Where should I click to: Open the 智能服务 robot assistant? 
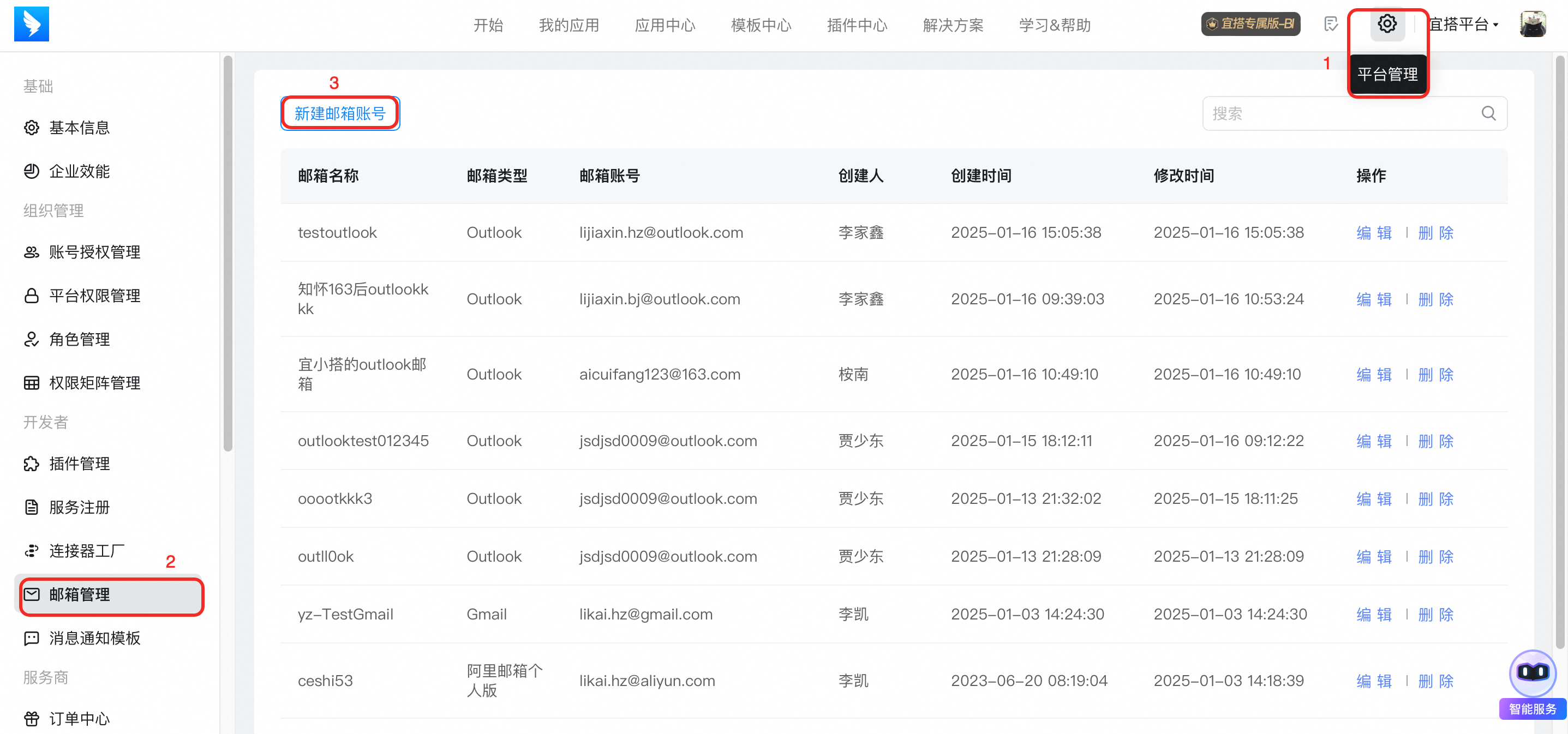coord(1532,684)
